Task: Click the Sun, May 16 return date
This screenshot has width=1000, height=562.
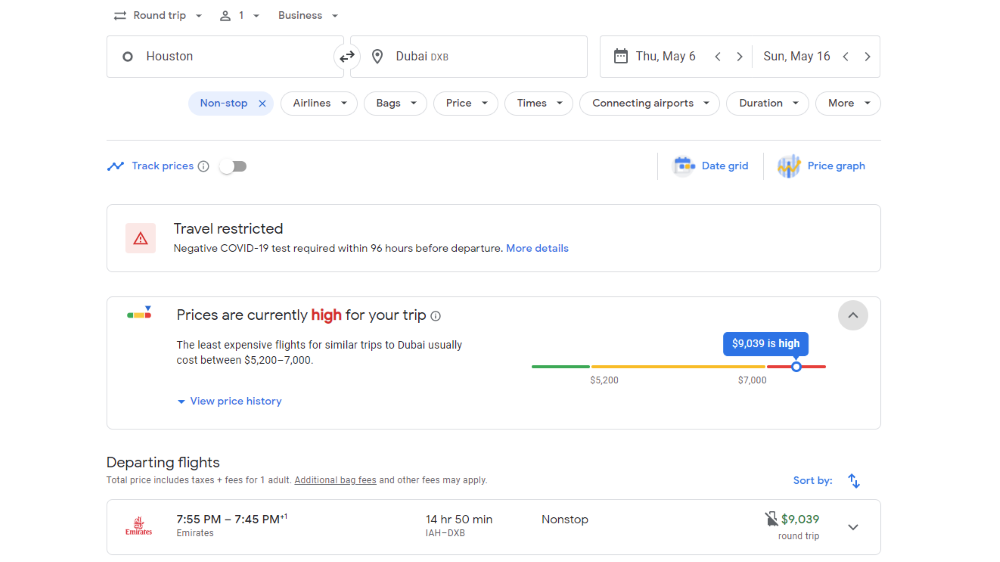Action: click(x=797, y=57)
